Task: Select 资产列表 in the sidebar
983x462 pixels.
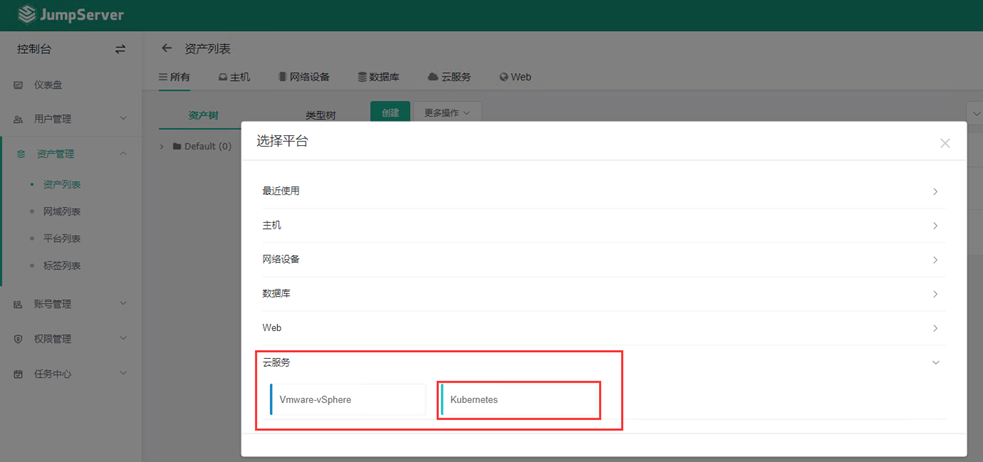Action: click(x=62, y=185)
